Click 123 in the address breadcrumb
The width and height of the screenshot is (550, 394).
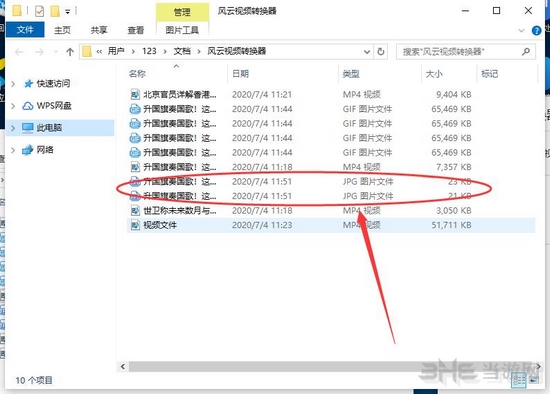(149, 51)
